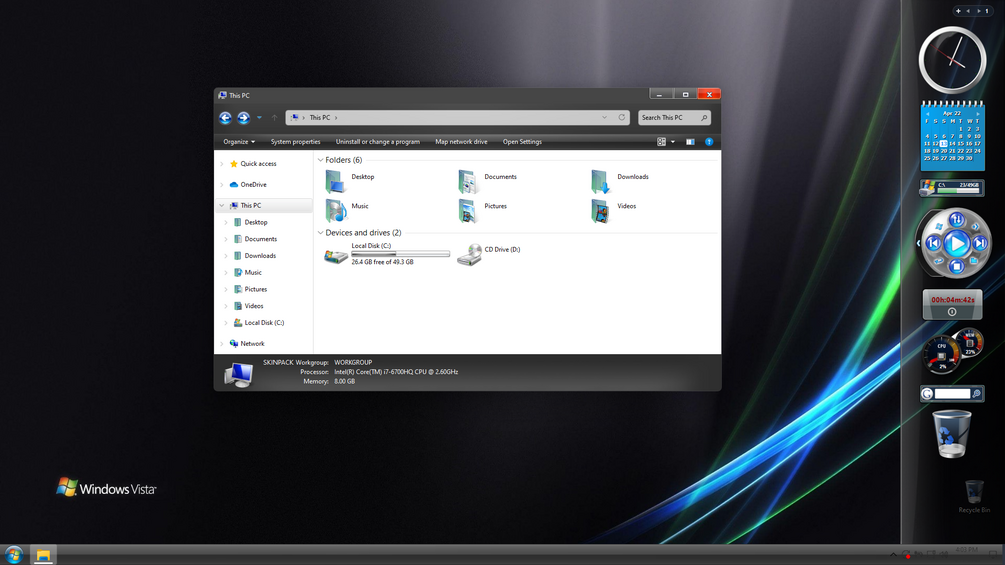This screenshot has height=565, width=1005.
Task: Play media in the sidebar player gadget
Action: pos(956,243)
